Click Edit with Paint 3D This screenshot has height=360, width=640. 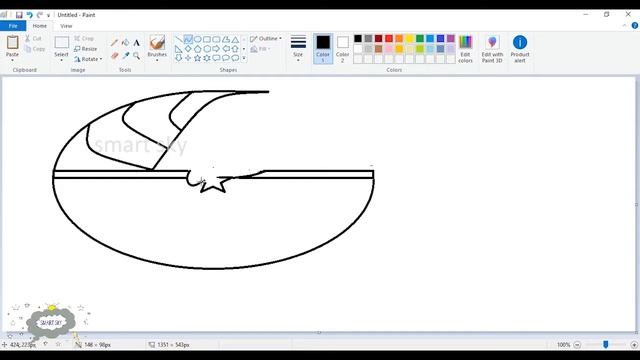click(x=492, y=49)
